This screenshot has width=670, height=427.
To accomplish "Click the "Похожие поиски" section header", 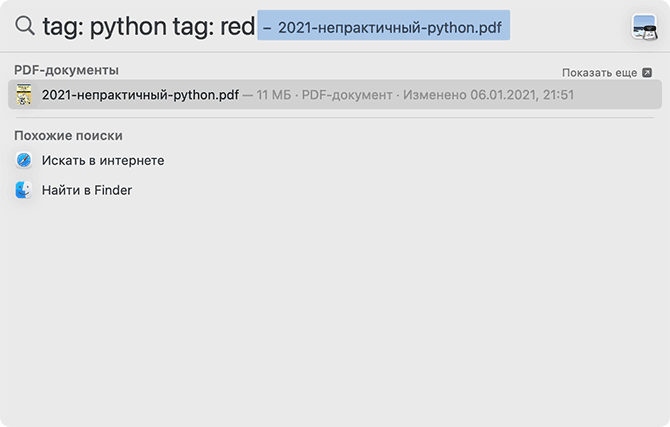I will point(69,135).
